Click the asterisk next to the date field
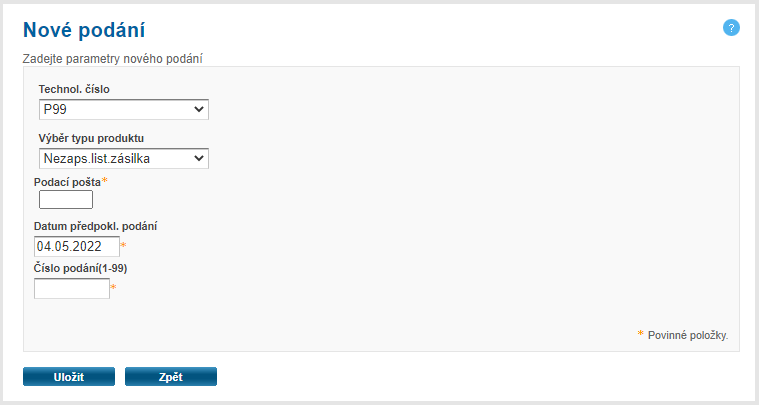Image resolution: width=760 pixels, height=405 pixels. (x=124, y=245)
